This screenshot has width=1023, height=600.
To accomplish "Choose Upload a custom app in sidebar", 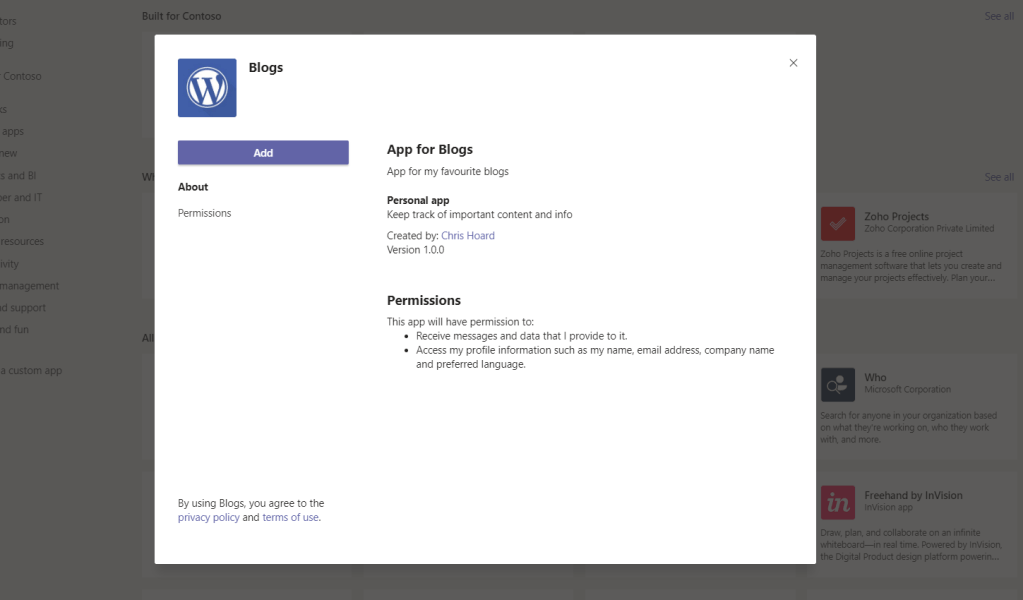I will (30, 371).
